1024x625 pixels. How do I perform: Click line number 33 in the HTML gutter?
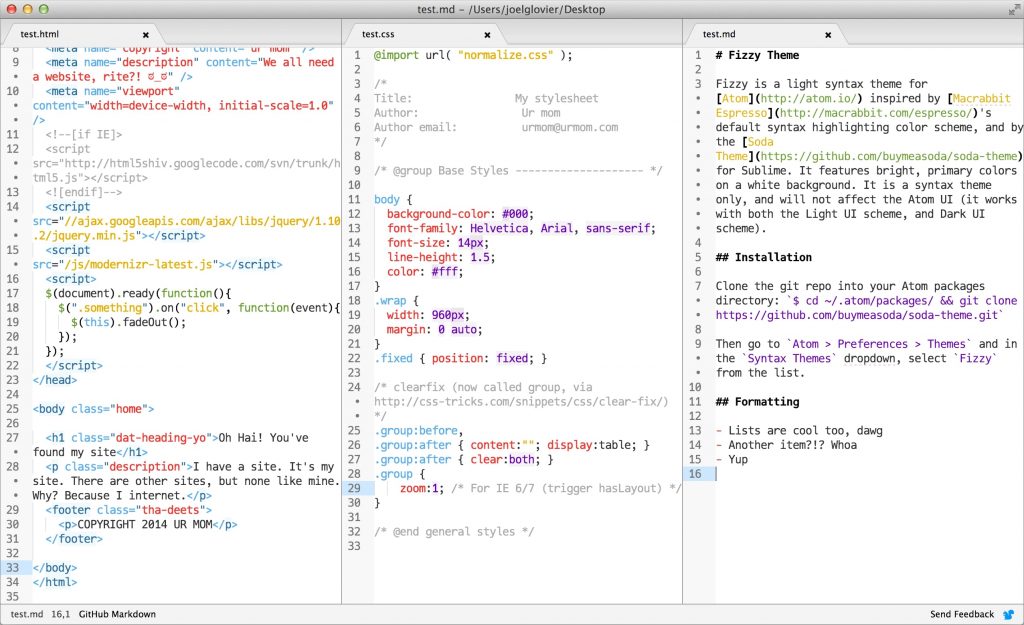tap(13, 567)
